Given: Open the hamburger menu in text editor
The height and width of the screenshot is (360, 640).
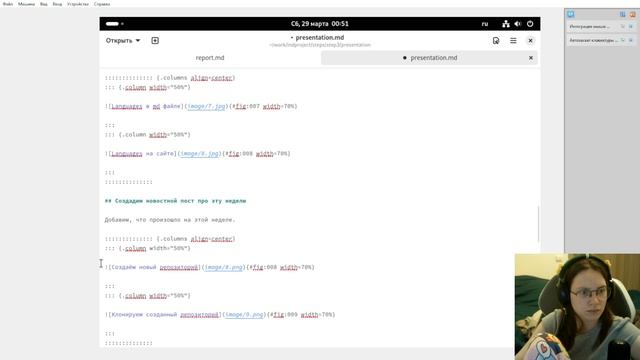Looking at the screenshot, I should [x=513, y=40].
